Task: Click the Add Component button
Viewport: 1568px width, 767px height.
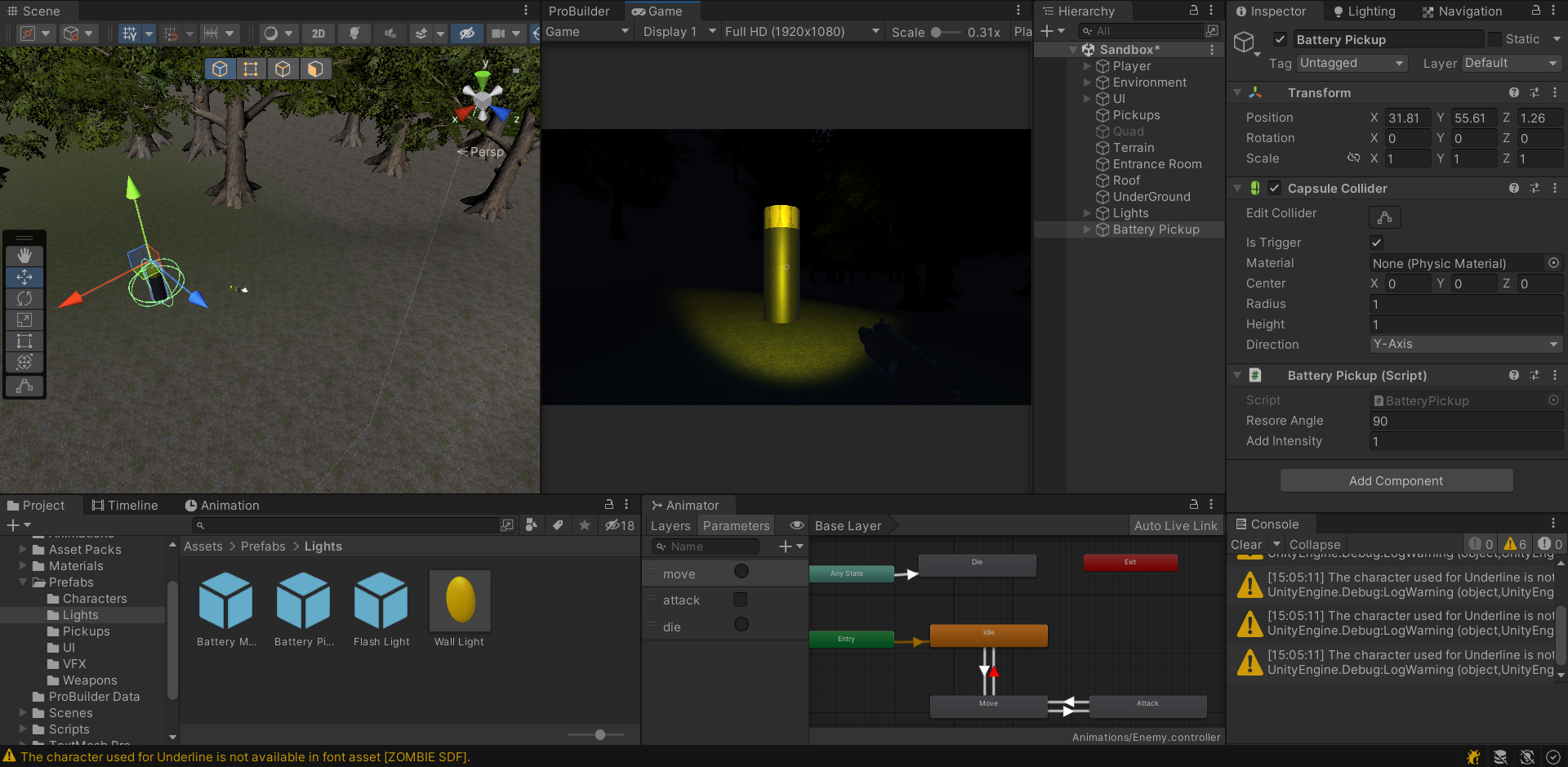Action: (1396, 480)
